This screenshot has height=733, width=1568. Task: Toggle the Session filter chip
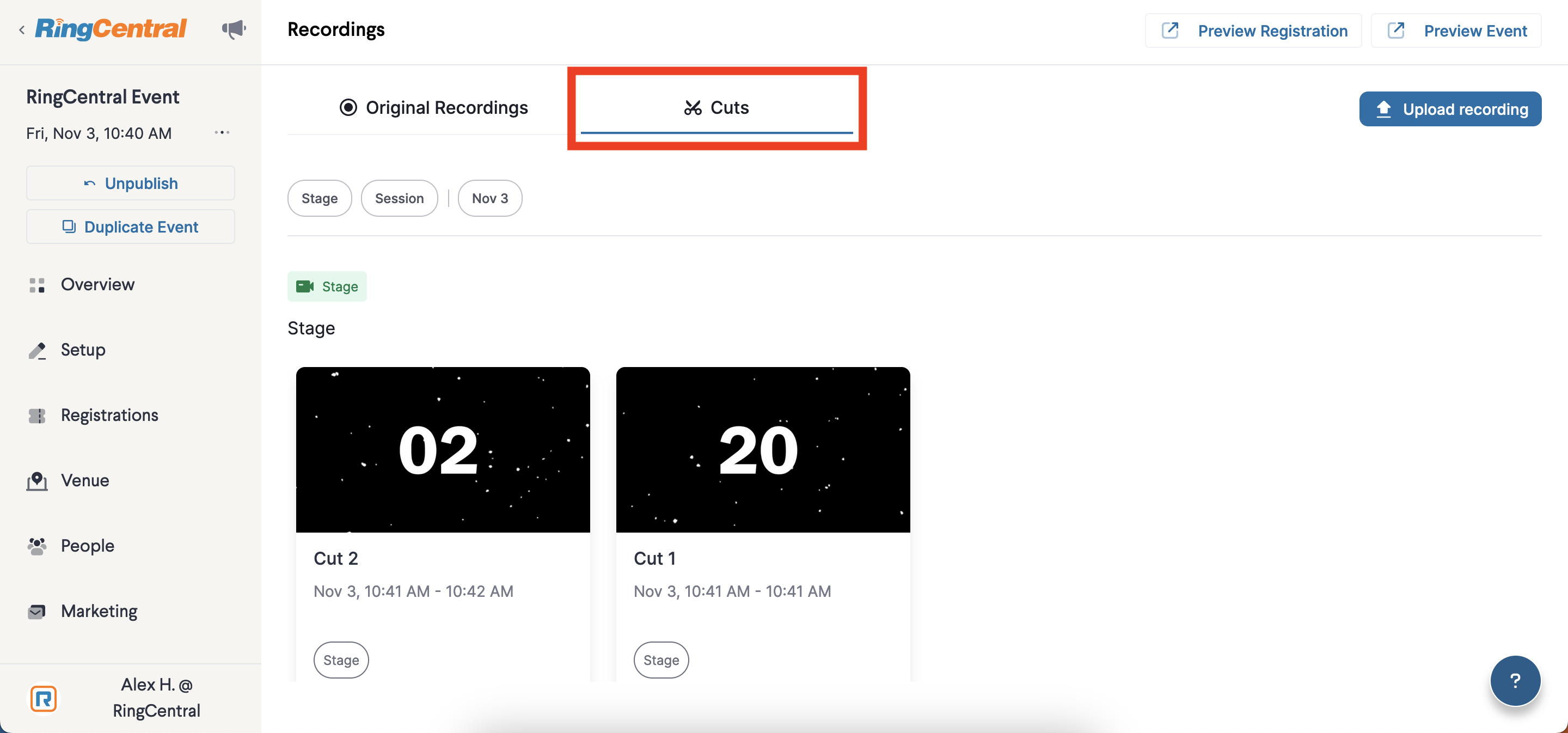click(x=399, y=198)
